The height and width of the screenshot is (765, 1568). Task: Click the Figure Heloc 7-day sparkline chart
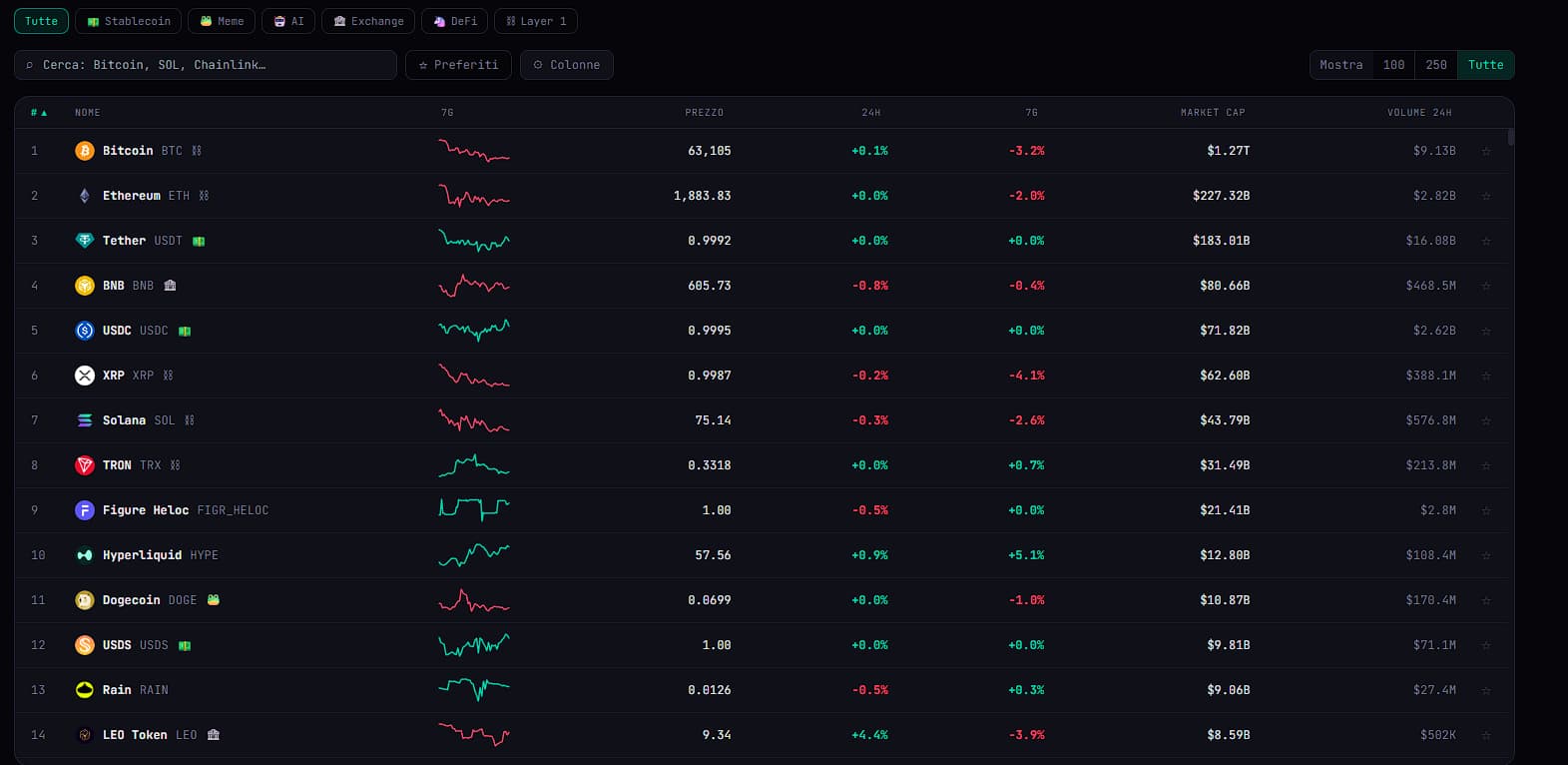pos(474,510)
